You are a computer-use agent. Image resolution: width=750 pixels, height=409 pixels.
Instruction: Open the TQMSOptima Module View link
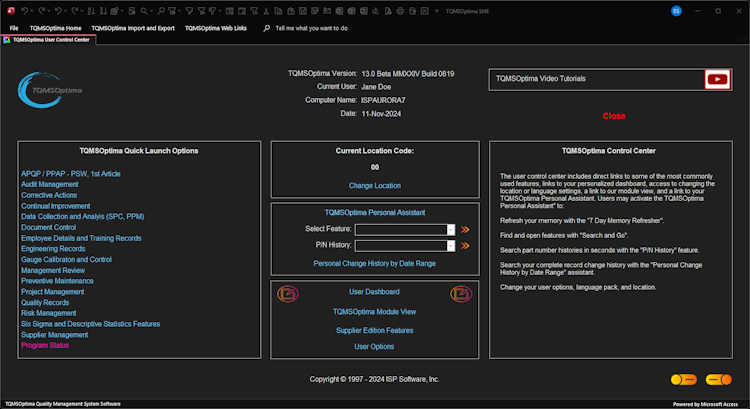375,312
